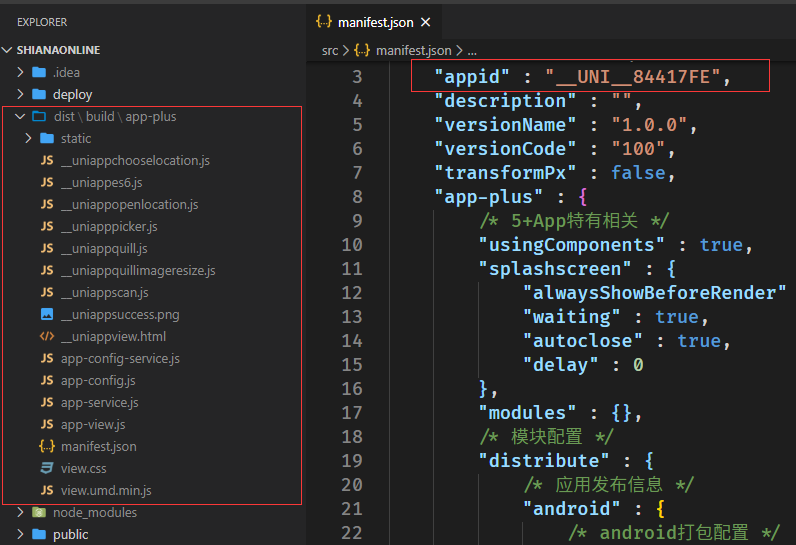Click the JSON icon beside manifest.json in explorer
The width and height of the screenshot is (796, 545).
point(47,446)
